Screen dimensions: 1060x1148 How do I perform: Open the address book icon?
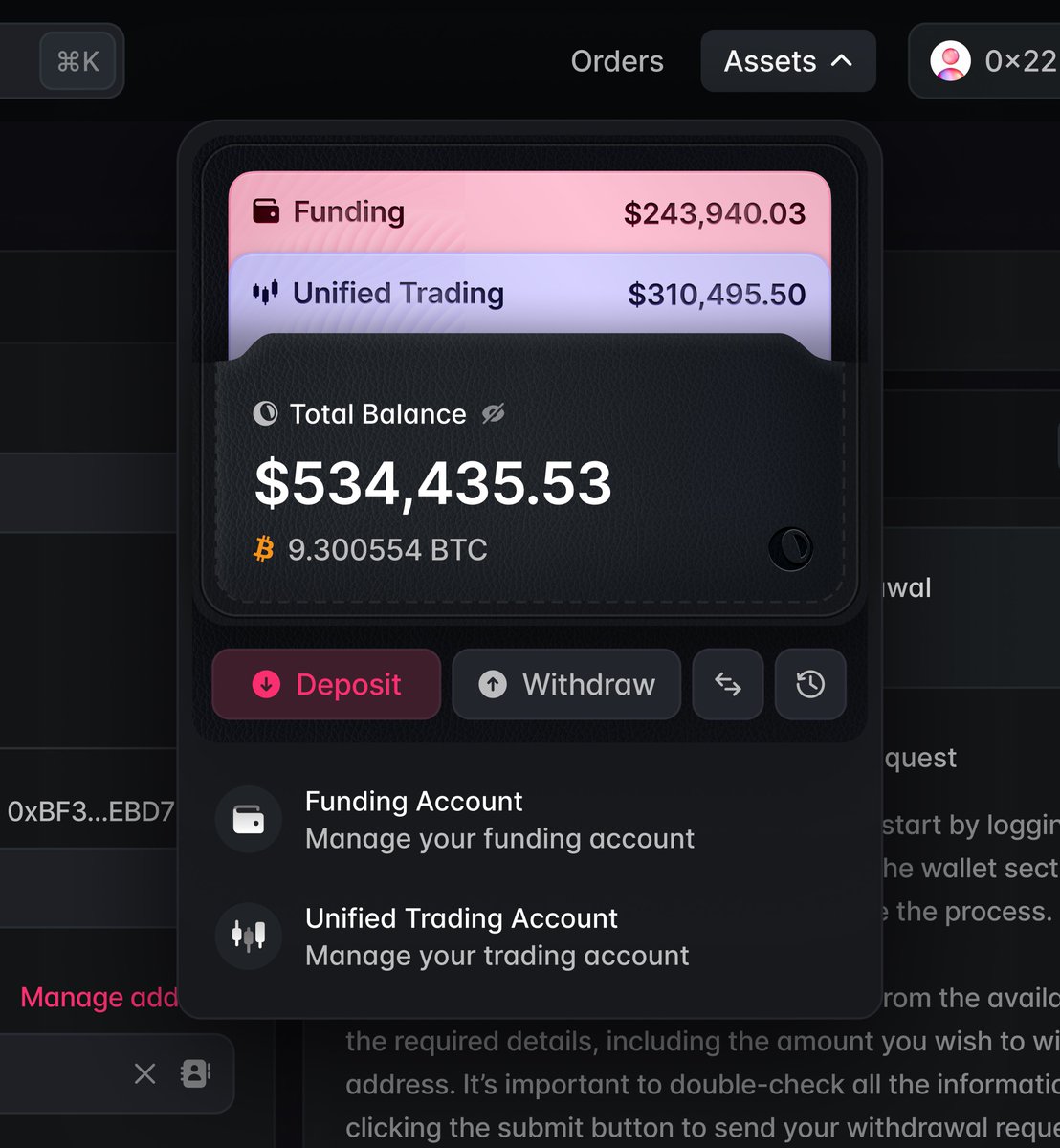coord(195,1073)
